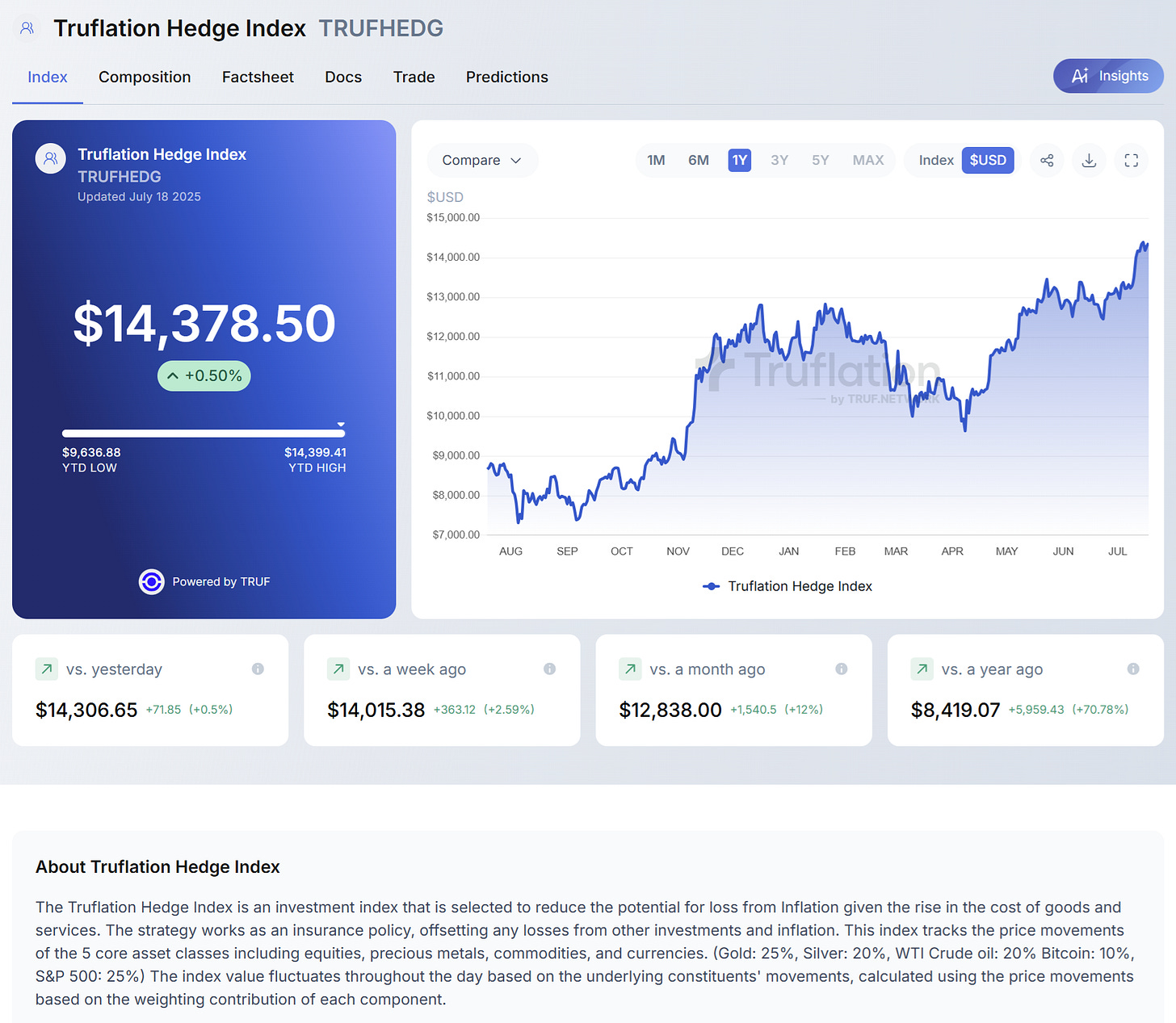Click the info icon on vs. a week ago card
Image resolution: width=1176 pixels, height=1023 pixels.
[549, 669]
